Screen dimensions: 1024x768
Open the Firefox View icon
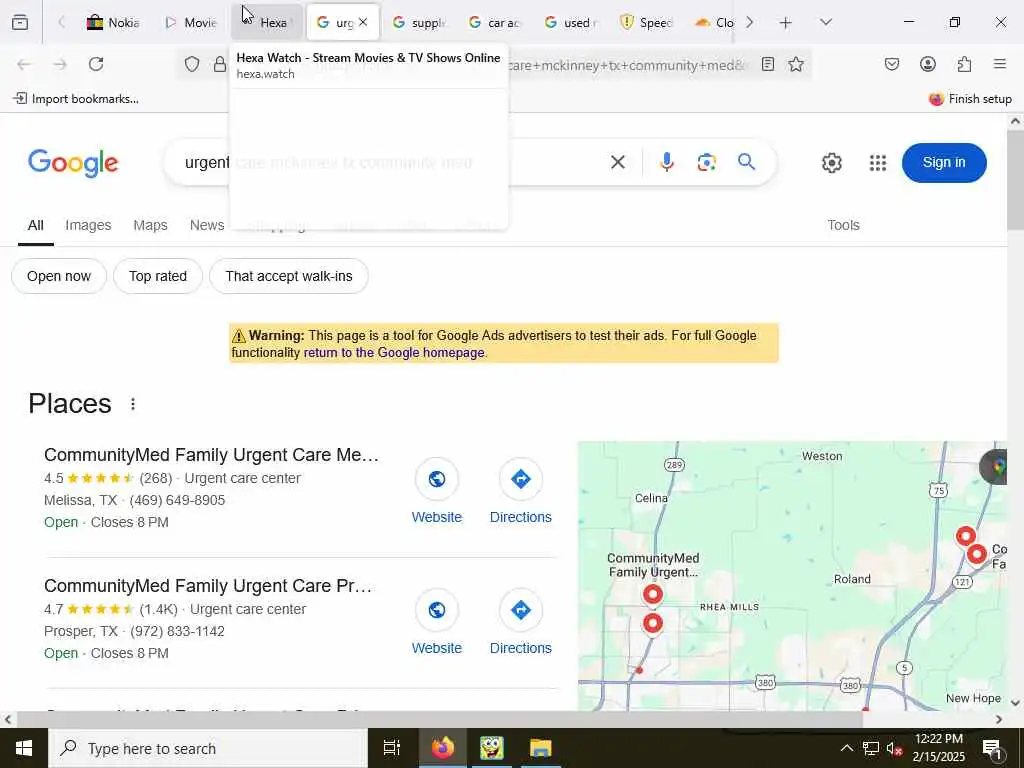[x=20, y=22]
